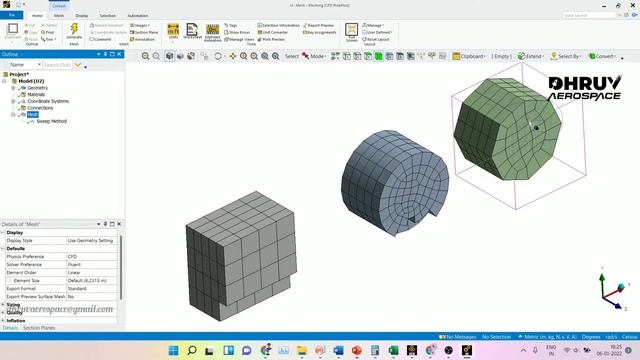Viewport: 640px width, 360px height.
Task: Switch to the Section Planes tab
Action: point(39,328)
